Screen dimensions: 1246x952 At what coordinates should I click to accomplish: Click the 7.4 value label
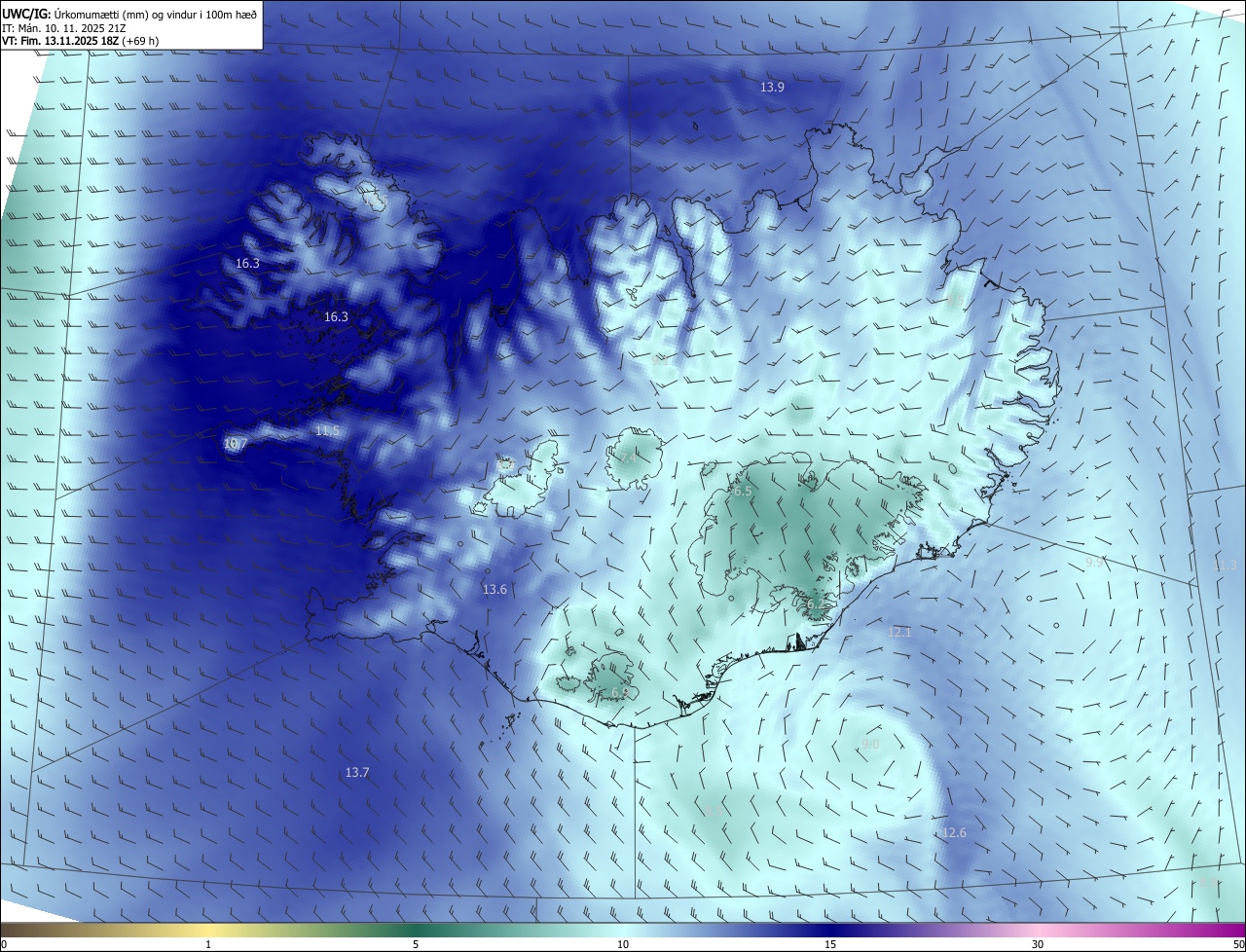pos(628,458)
